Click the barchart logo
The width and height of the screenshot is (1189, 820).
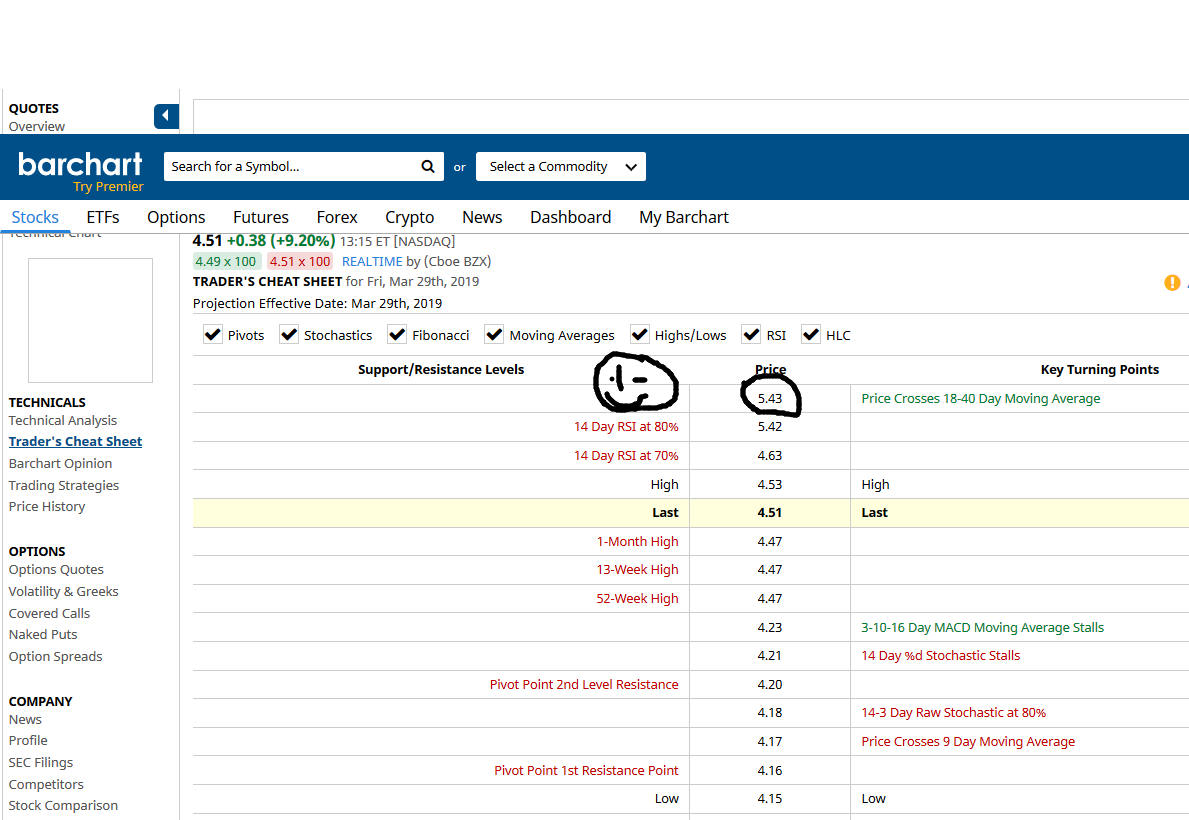(80, 164)
